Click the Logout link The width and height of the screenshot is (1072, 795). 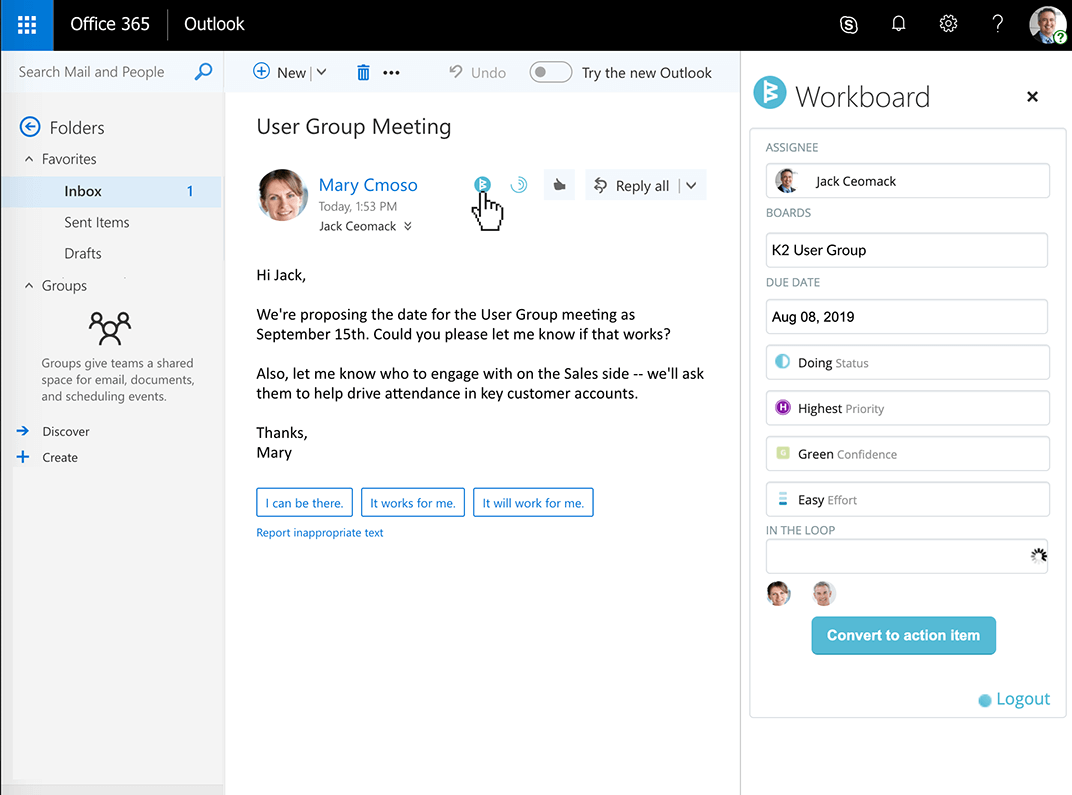[1023, 699]
